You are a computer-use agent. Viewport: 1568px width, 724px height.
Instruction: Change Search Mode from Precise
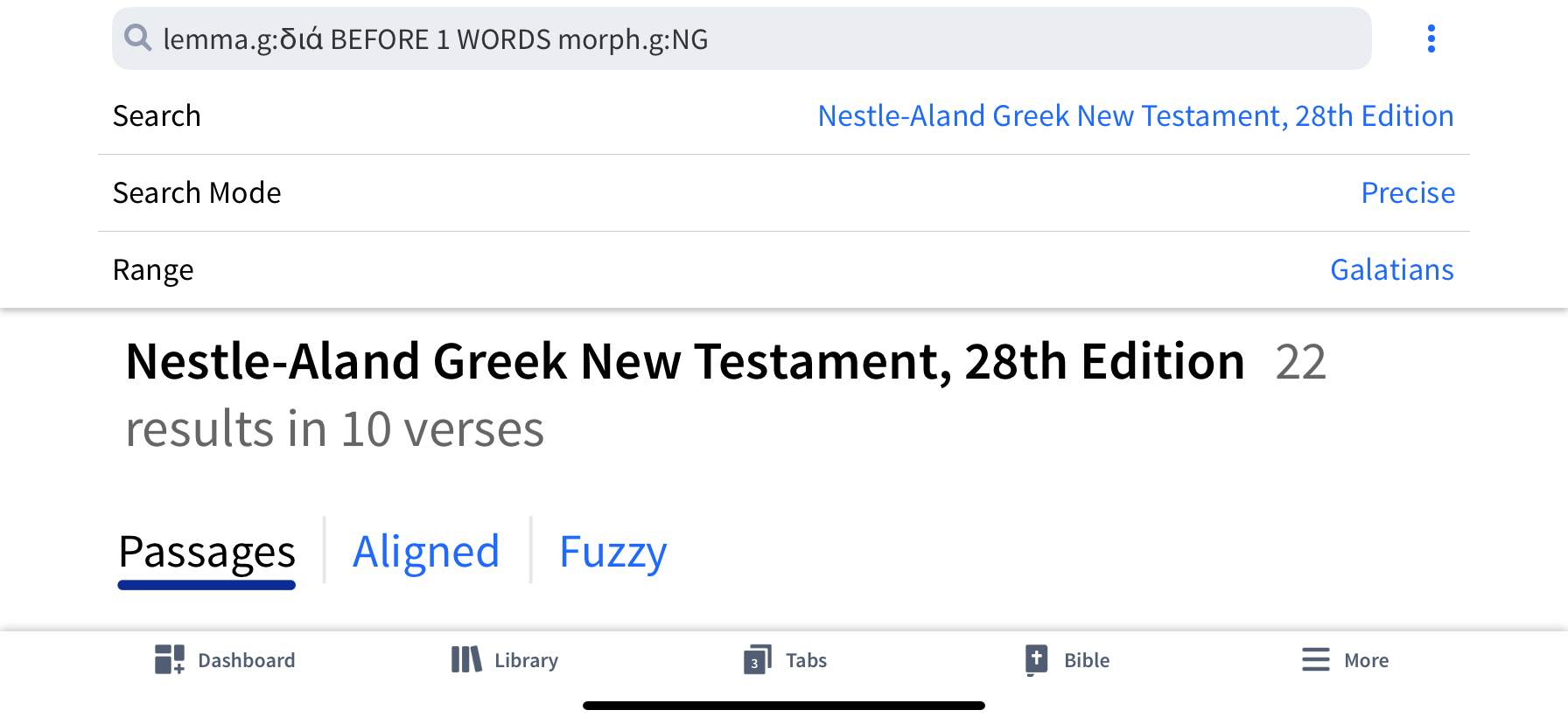click(1408, 192)
